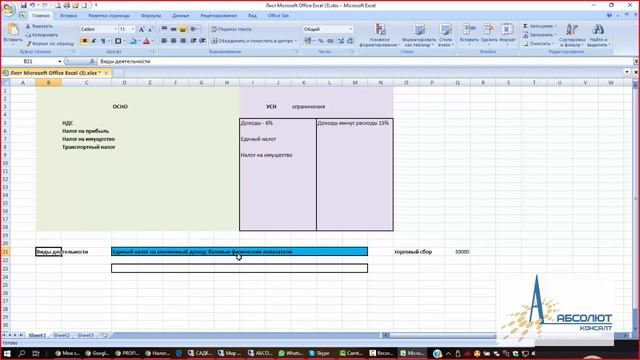Open Merge and Center (Объединить) dropdown arrow
Image resolution: width=640 pixels, height=360 pixels.
[x=296, y=41]
